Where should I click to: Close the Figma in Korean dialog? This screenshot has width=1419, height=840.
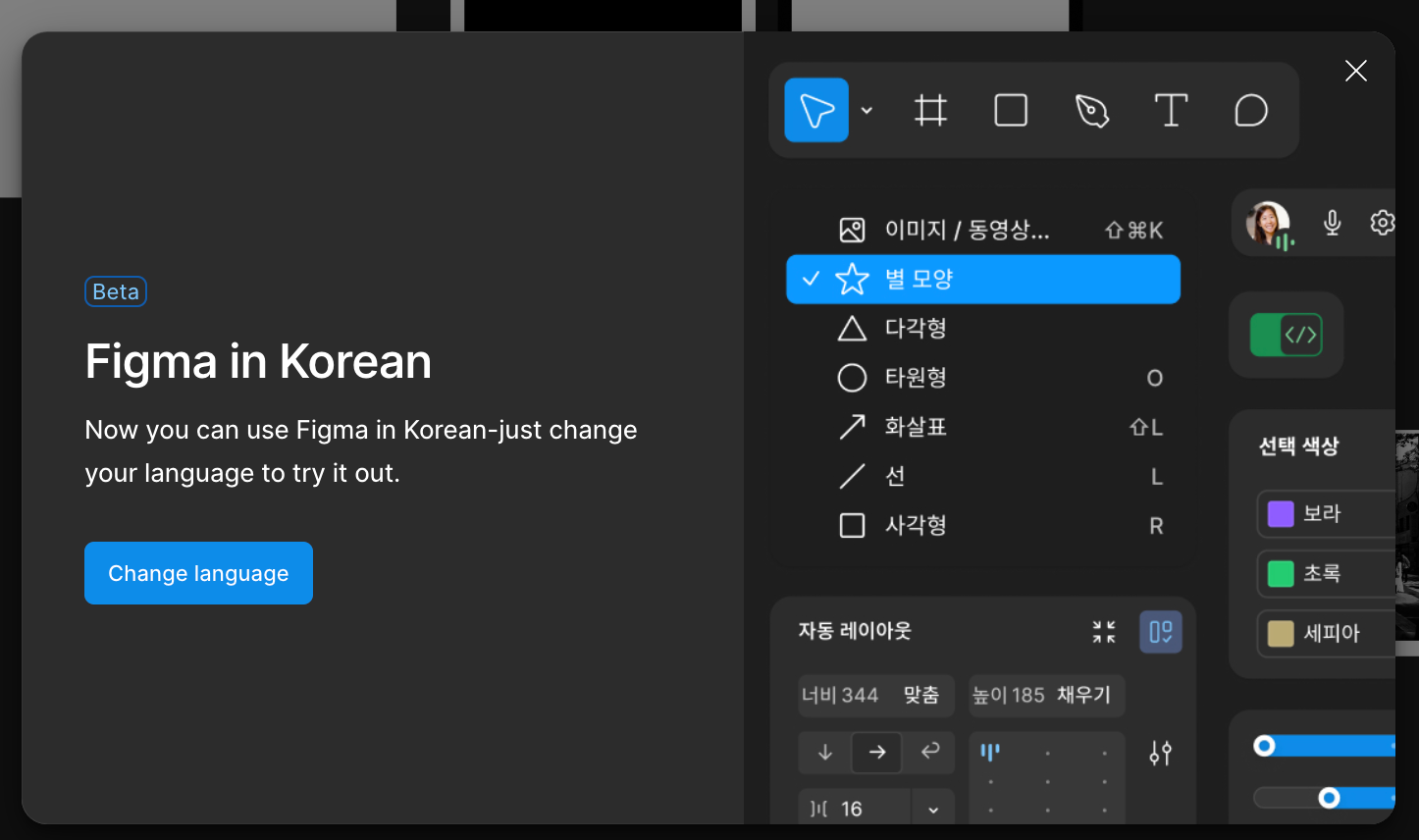[1355, 71]
